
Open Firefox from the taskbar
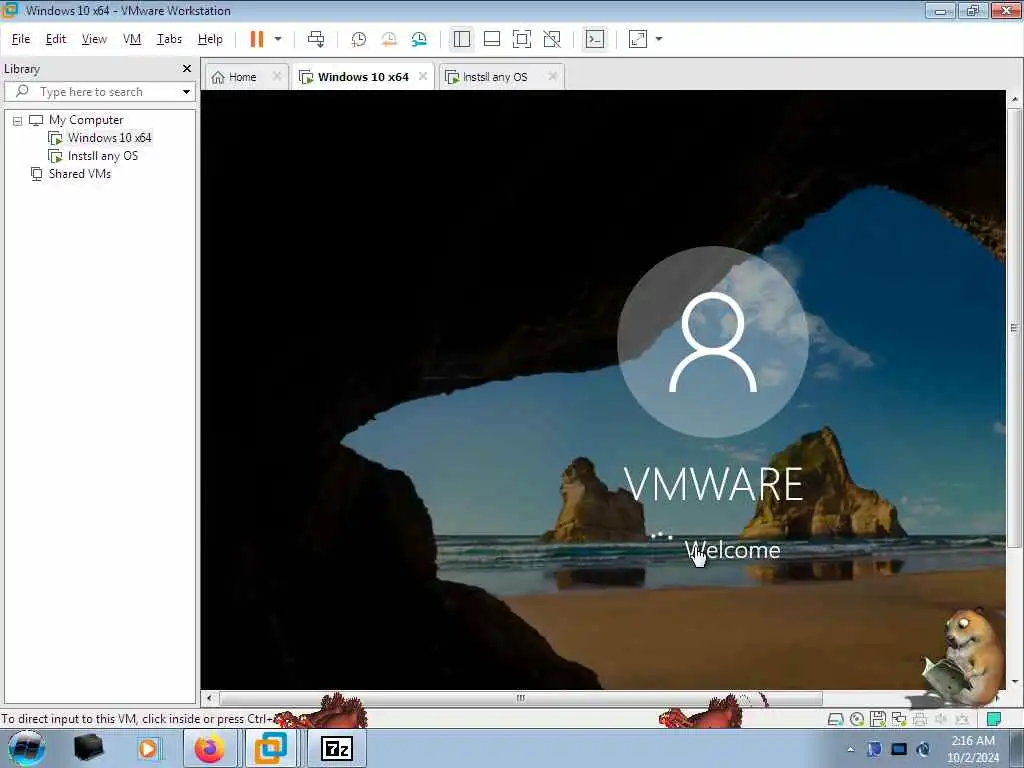(x=209, y=748)
